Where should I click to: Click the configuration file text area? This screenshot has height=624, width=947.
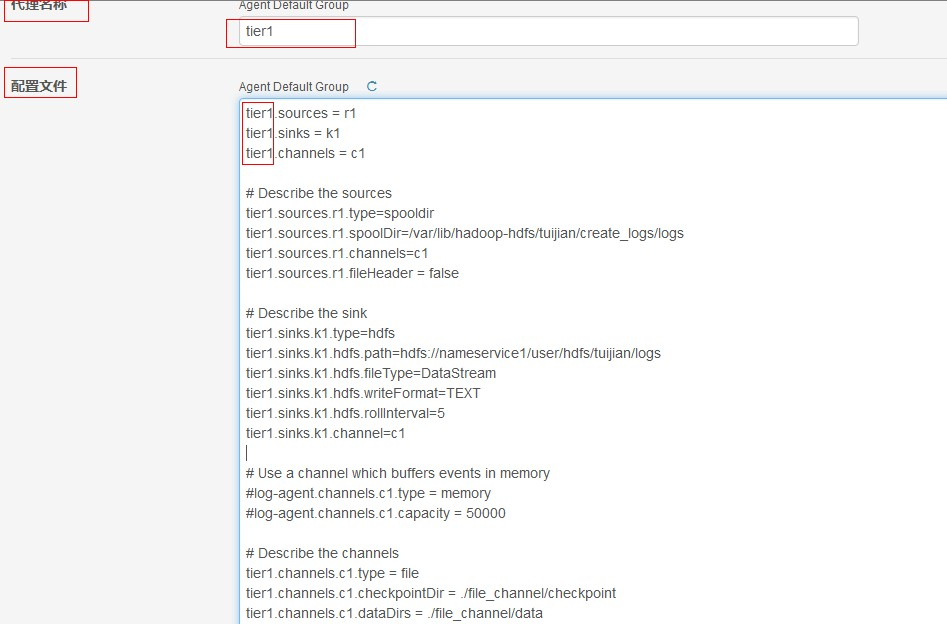coord(593,361)
